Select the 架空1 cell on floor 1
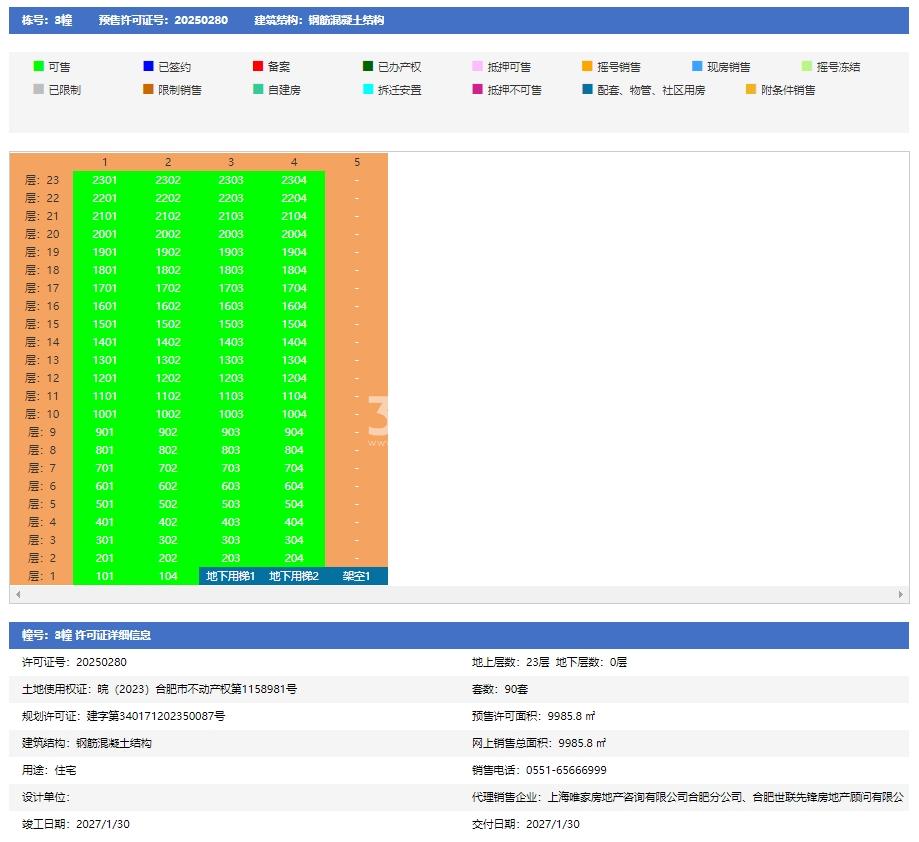 click(x=356, y=576)
